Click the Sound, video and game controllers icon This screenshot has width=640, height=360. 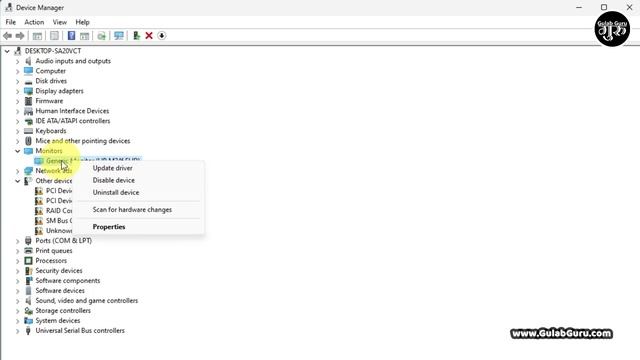tap(28, 301)
